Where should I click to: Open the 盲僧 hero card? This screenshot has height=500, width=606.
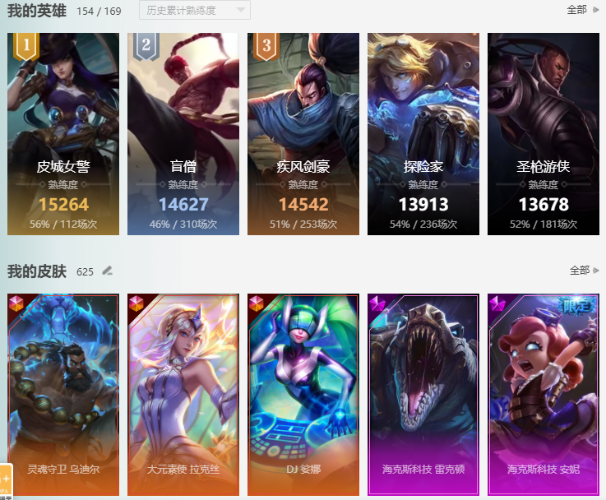pyautogui.click(x=183, y=134)
